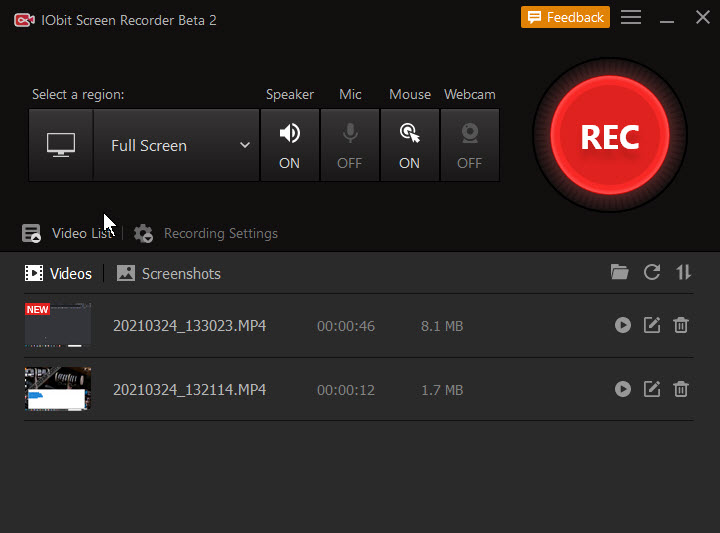Toggle the Webcam OFF button

pyautogui.click(x=470, y=145)
